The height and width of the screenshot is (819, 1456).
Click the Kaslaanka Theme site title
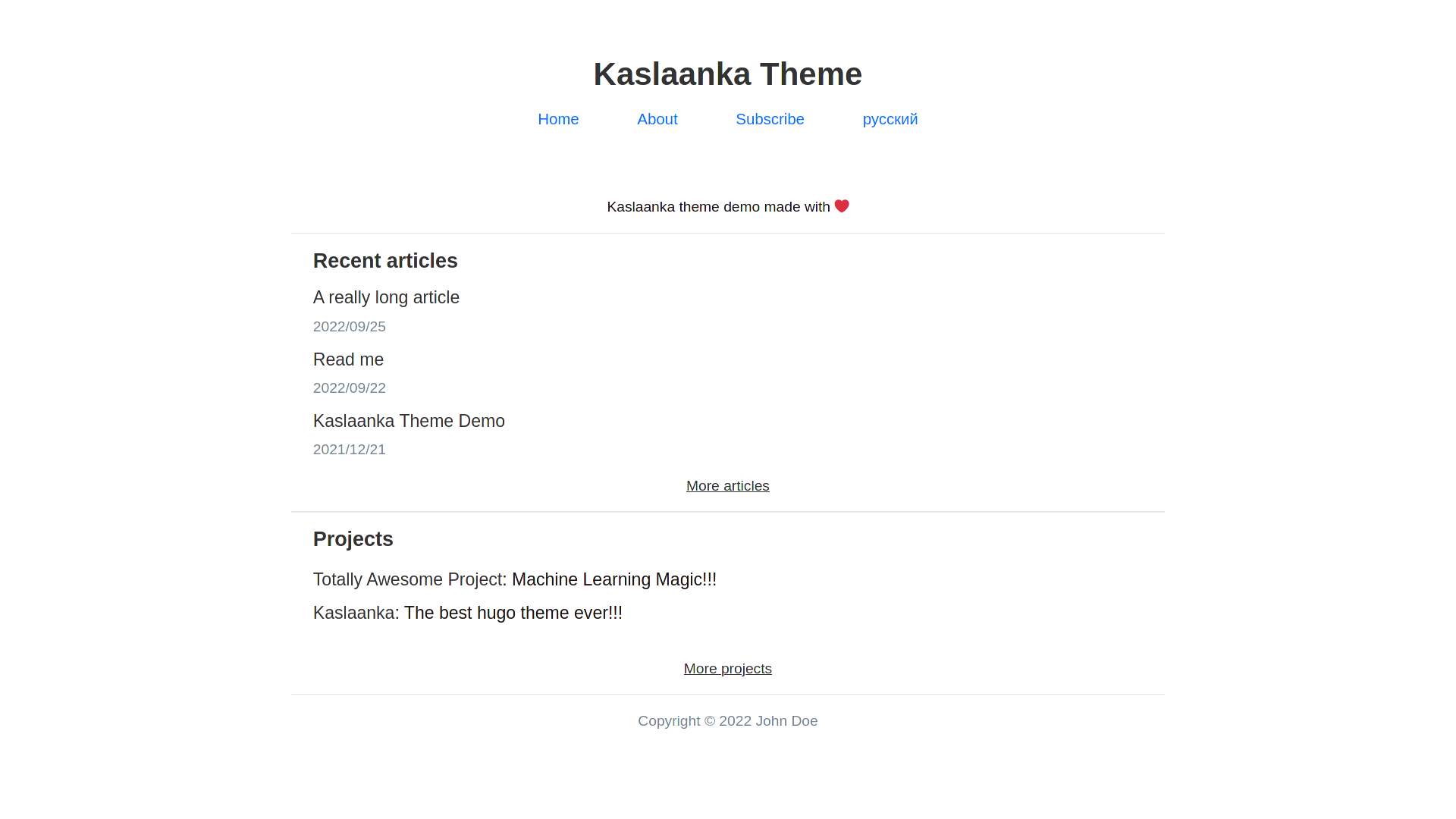click(727, 74)
